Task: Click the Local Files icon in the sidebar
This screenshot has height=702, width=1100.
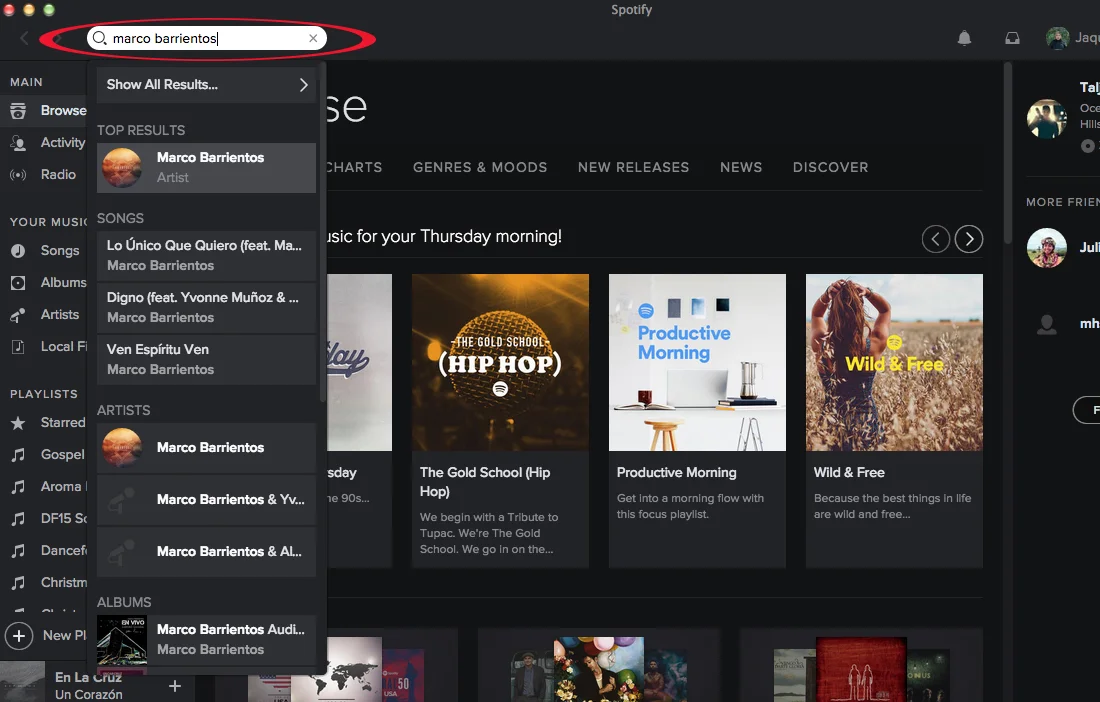Action: click(x=18, y=346)
